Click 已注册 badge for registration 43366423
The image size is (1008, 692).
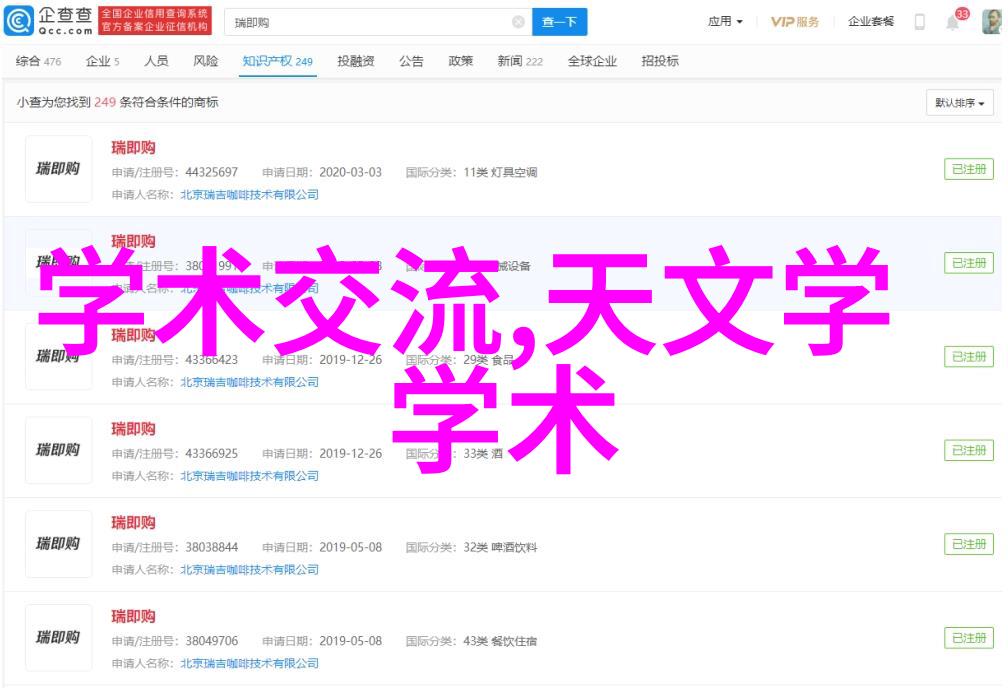click(969, 357)
